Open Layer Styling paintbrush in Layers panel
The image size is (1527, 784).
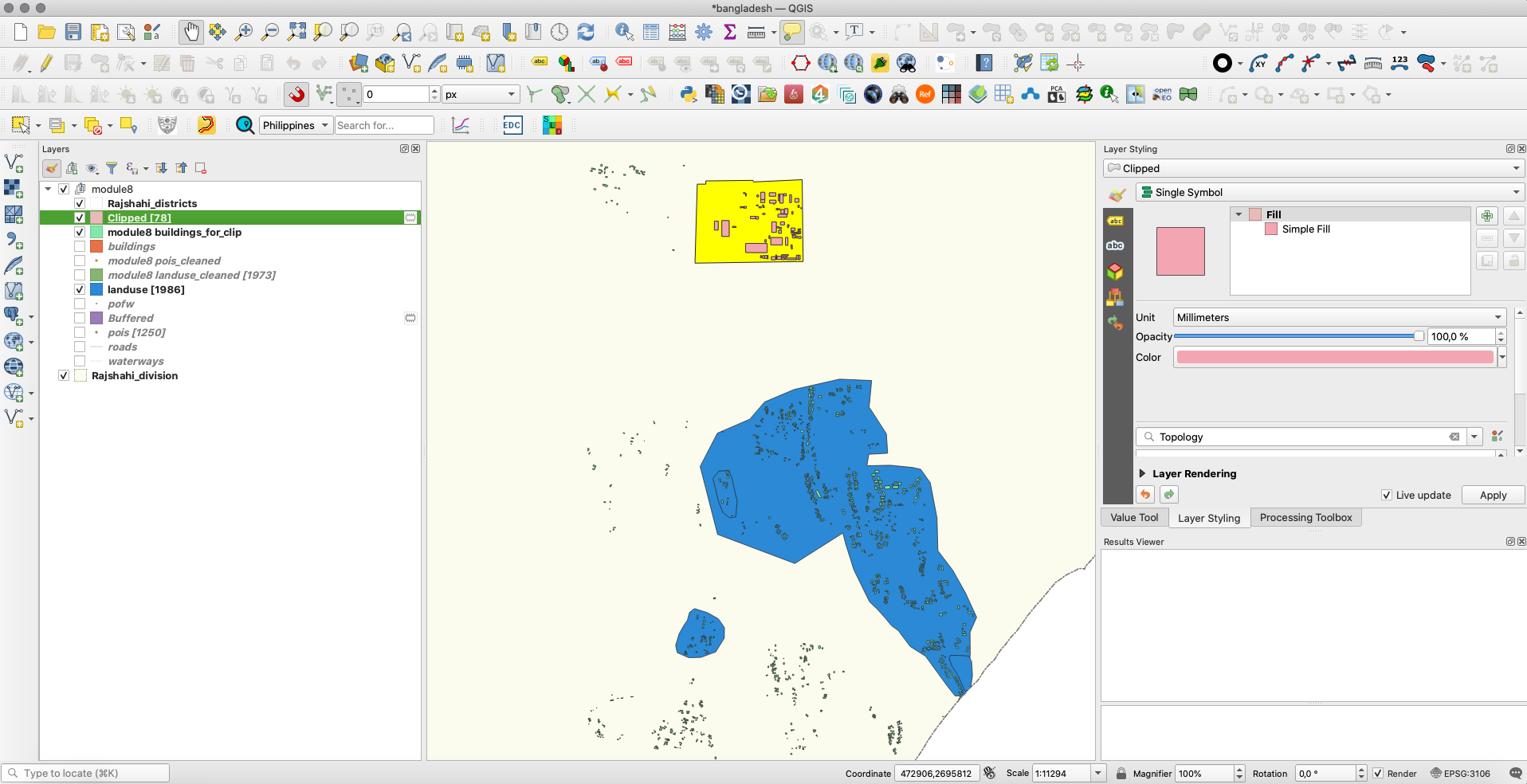[x=52, y=168]
